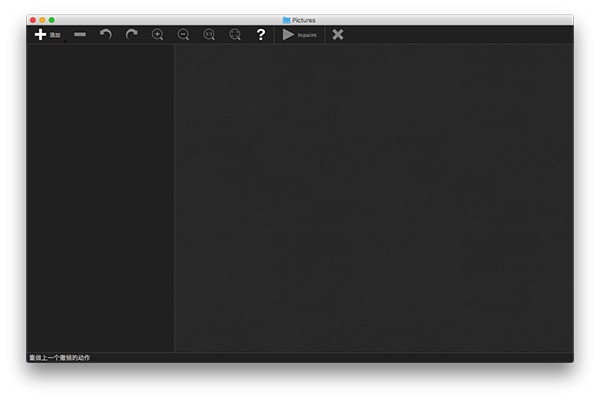
Task: Set zoom to actual size 1:1
Action: [x=209, y=34]
